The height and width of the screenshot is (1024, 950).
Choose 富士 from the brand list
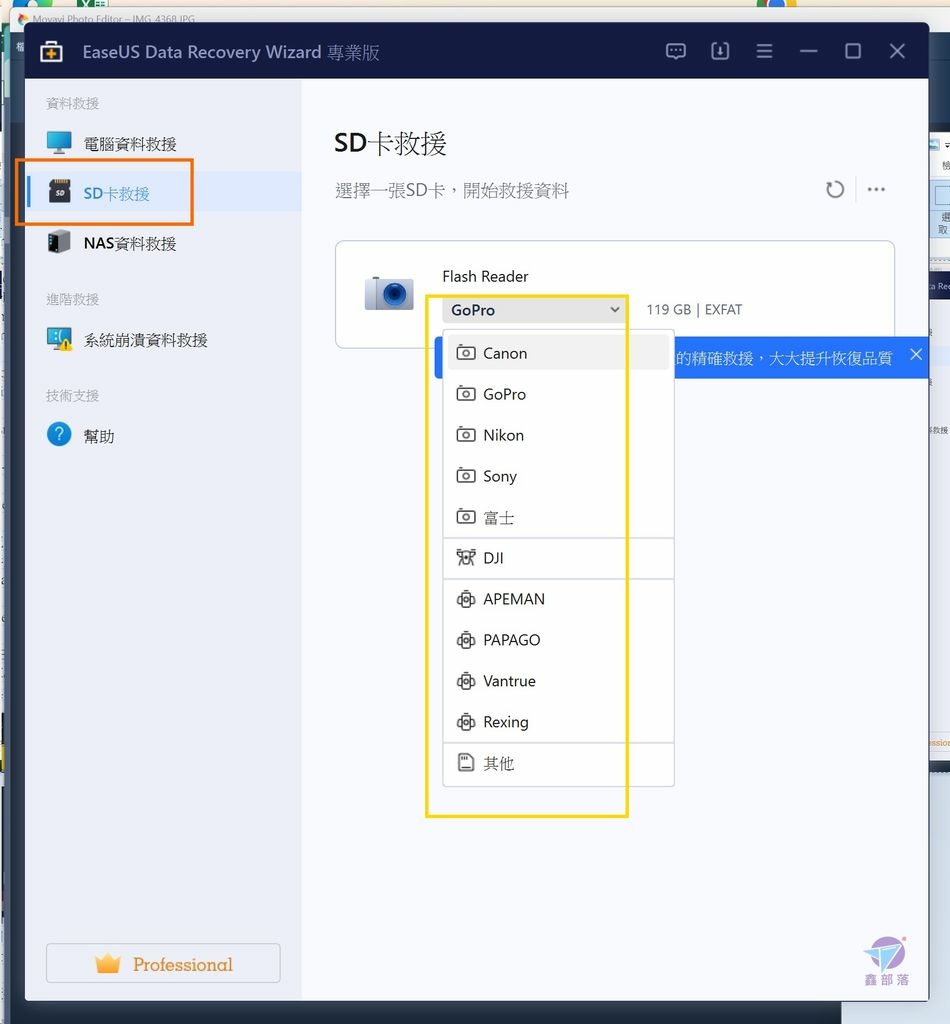click(x=558, y=517)
